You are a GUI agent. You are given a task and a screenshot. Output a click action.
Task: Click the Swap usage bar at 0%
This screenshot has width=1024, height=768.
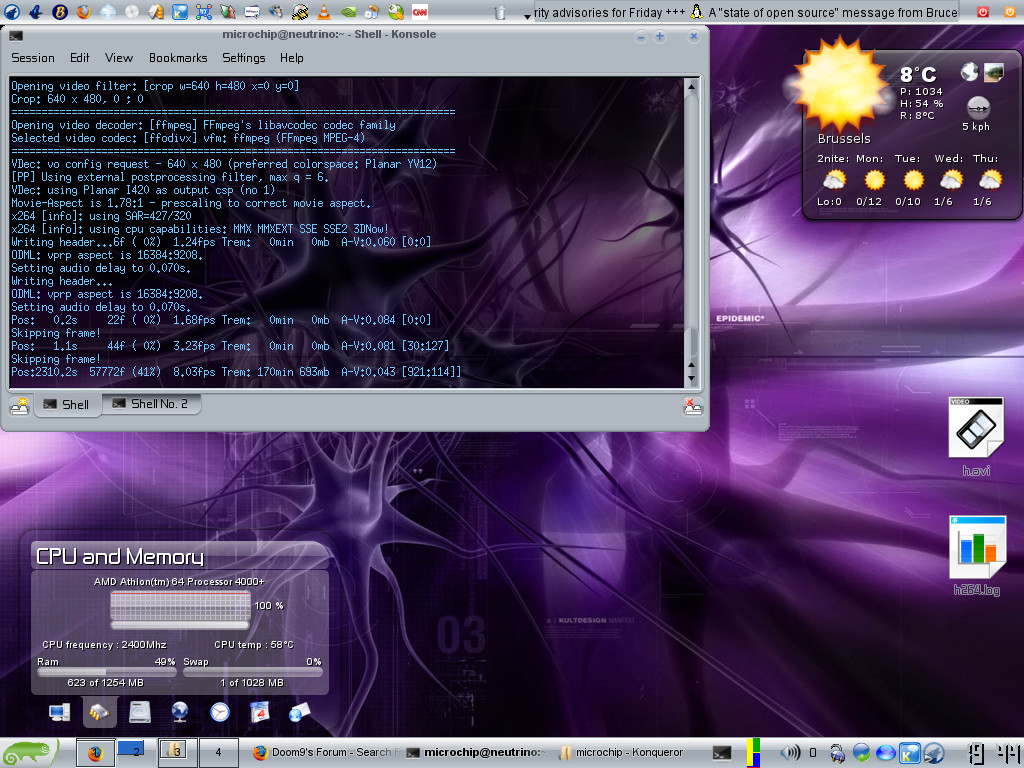point(253,671)
